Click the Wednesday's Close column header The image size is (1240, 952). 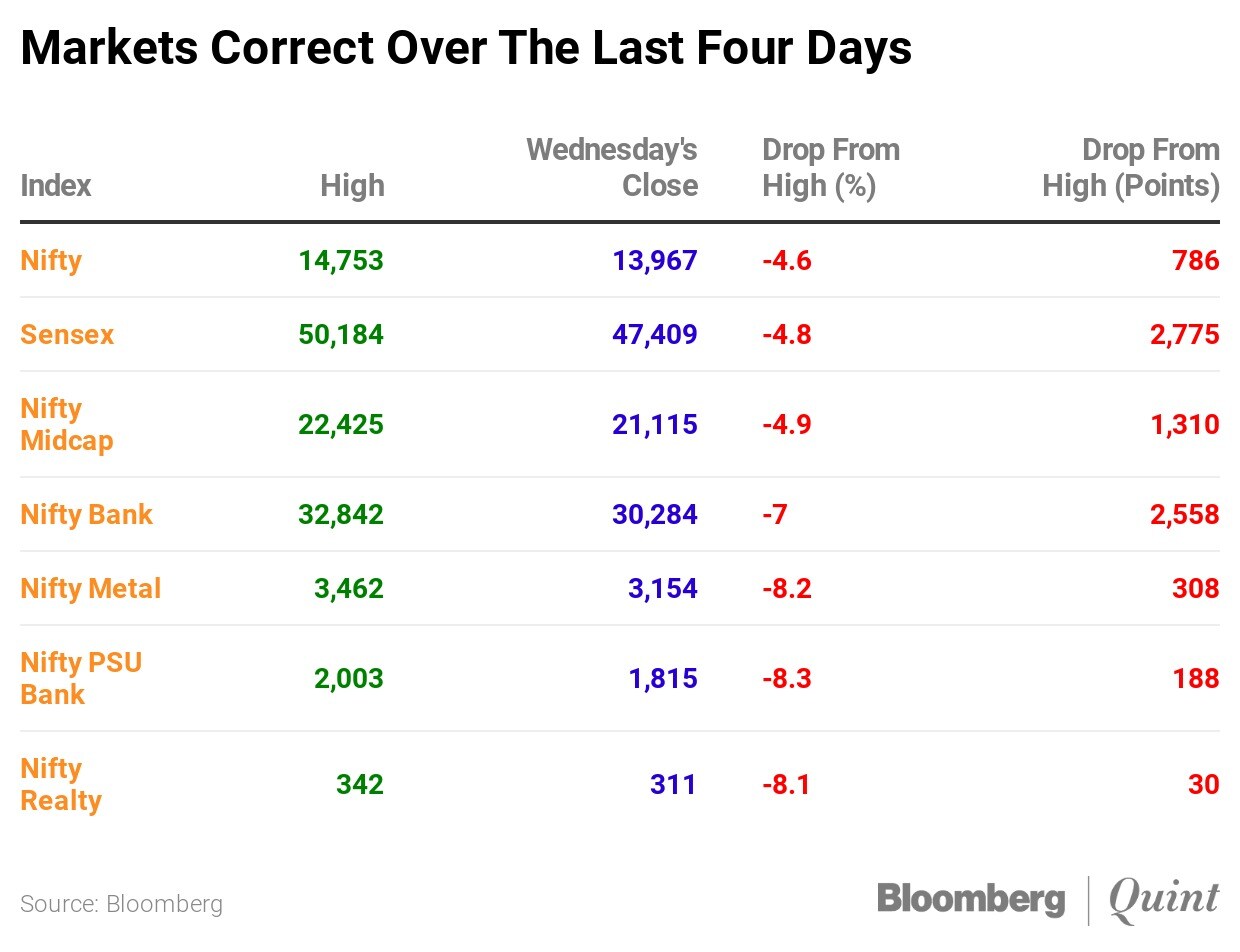pos(612,168)
